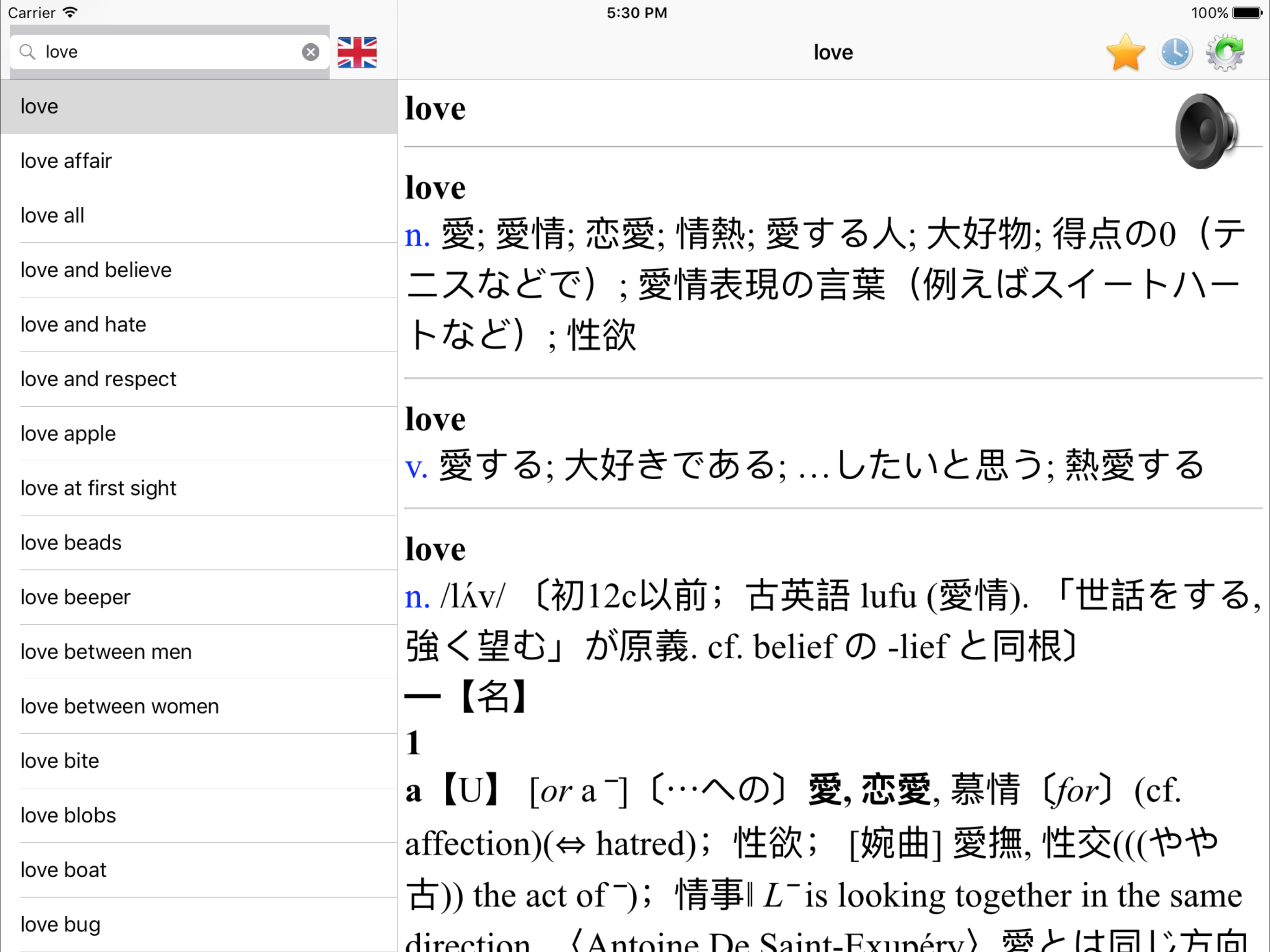Tap the highlighted 'love' list entry
The image size is (1270, 952).
(39, 107)
